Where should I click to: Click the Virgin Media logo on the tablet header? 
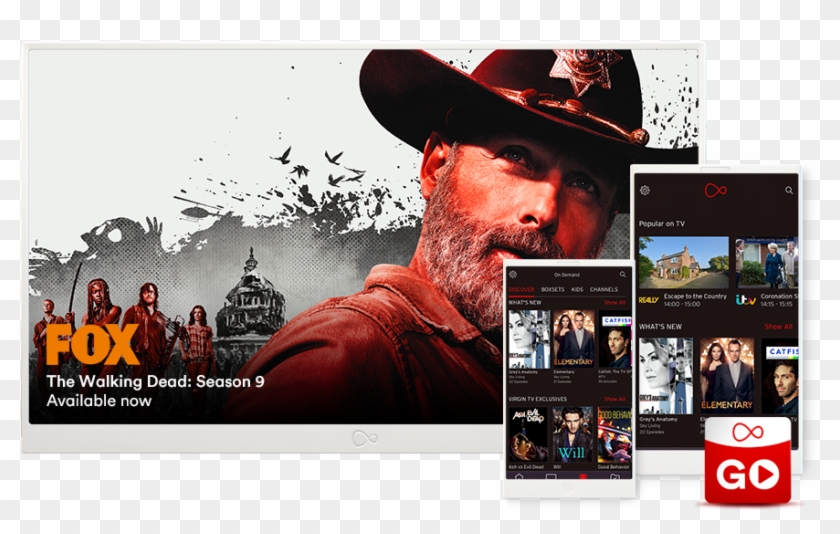pos(715,190)
